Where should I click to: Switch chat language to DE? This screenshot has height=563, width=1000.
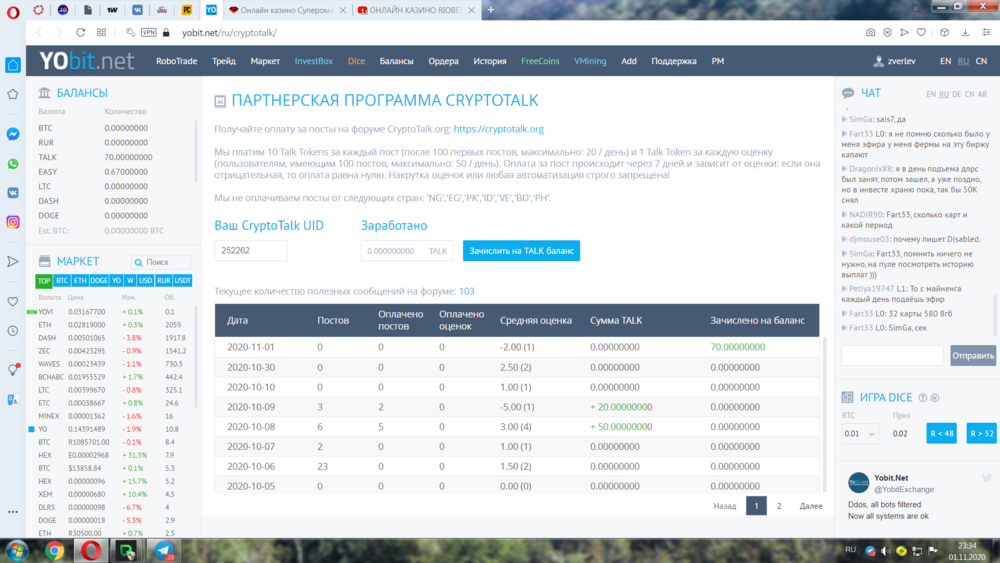(956, 94)
